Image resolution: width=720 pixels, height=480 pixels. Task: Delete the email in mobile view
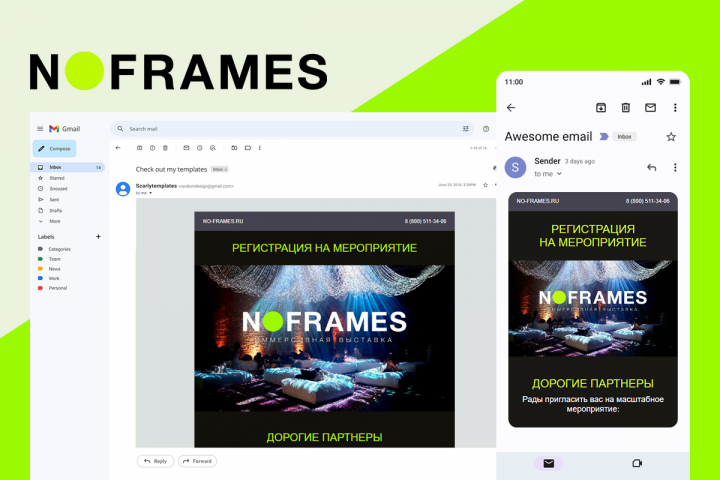click(x=625, y=107)
